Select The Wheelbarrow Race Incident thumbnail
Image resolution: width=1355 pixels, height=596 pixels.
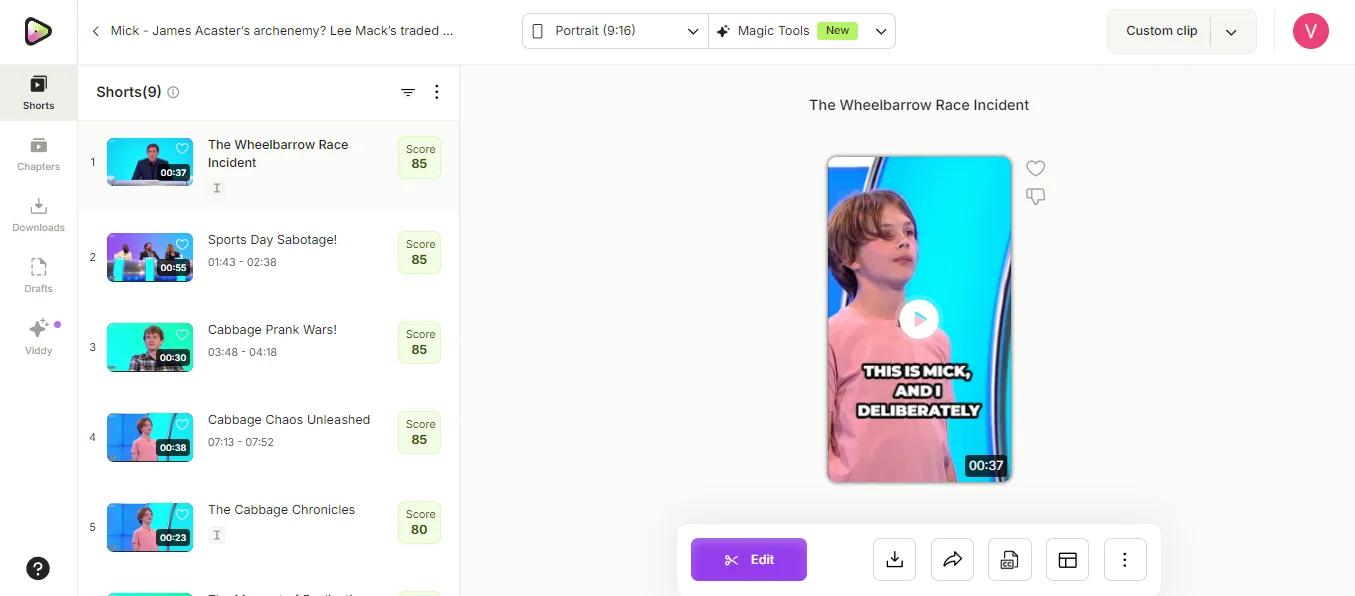tap(150, 162)
